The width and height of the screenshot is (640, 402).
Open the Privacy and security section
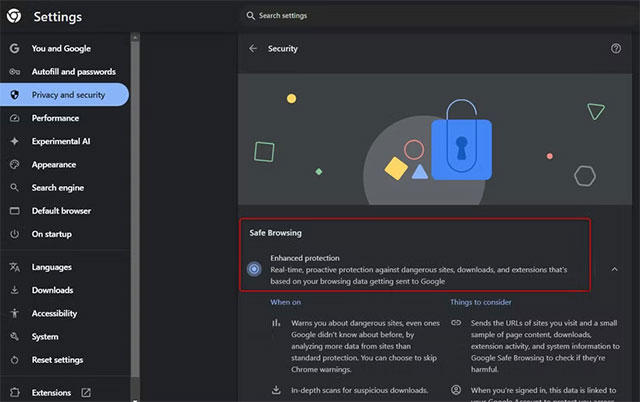pyautogui.click(x=64, y=95)
